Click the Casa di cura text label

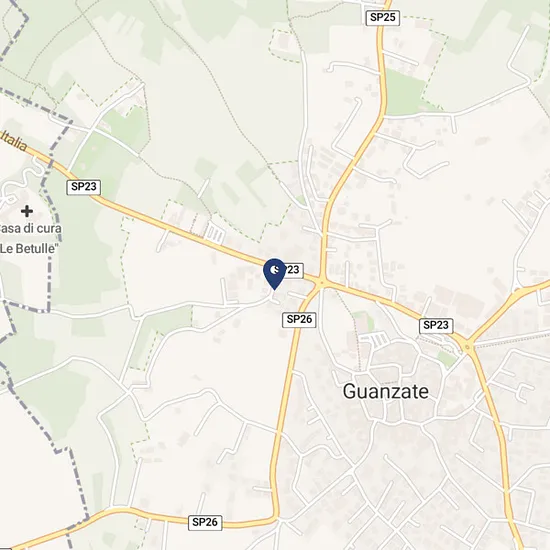[31, 228]
